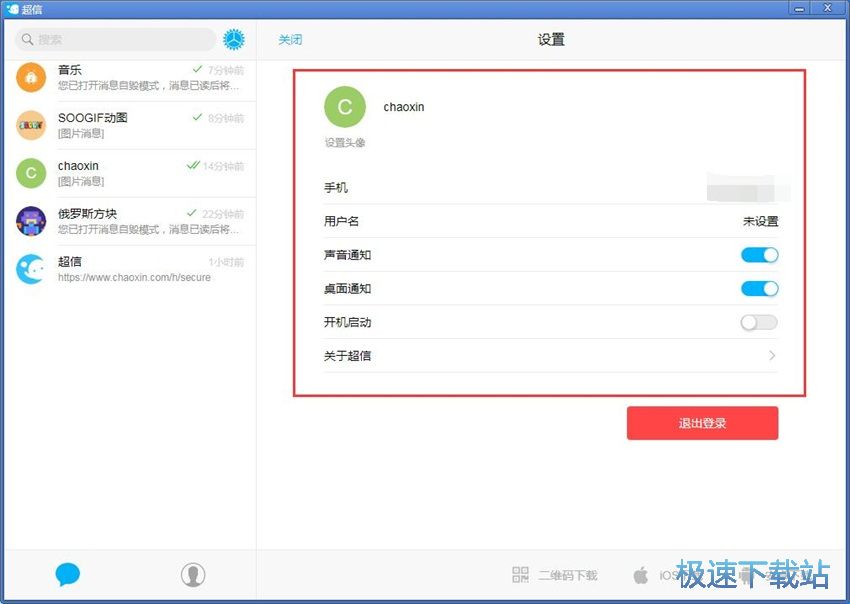The width and height of the screenshot is (850, 604).
Task: Click 设置头像 to set avatar
Action: point(345,143)
